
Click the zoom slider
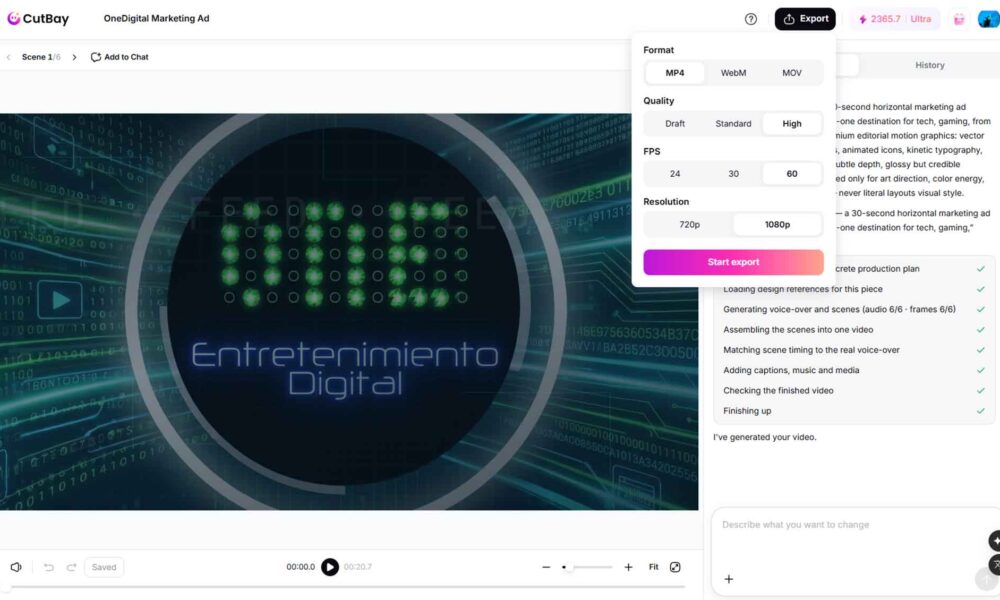pyautogui.click(x=587, y=567)
